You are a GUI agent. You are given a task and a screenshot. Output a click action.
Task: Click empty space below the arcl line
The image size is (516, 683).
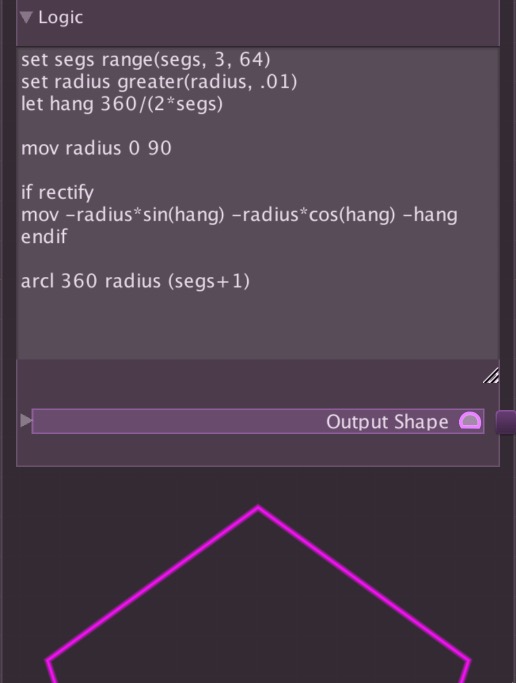(x=258, y=326)
